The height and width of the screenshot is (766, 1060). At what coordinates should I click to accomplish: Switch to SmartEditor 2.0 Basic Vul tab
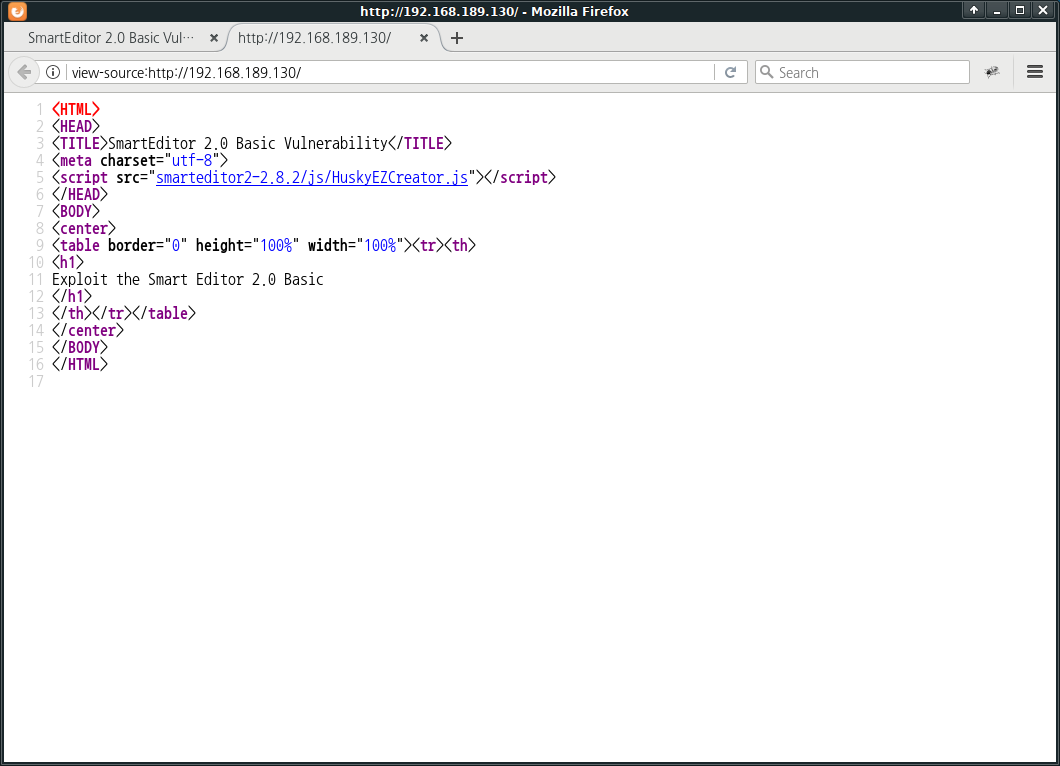(x=115, y=38)
